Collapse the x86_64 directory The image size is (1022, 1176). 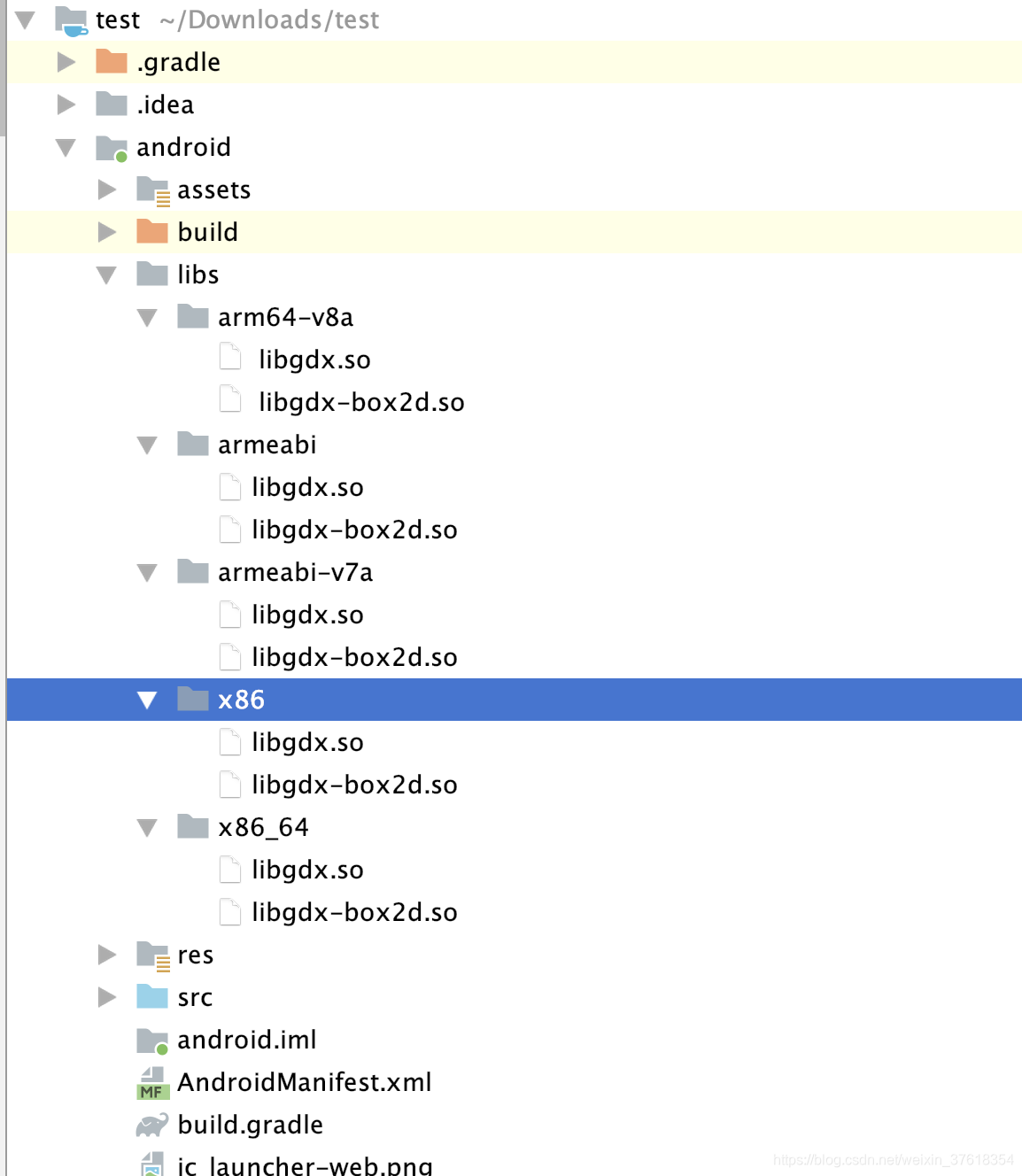point(148,826)
